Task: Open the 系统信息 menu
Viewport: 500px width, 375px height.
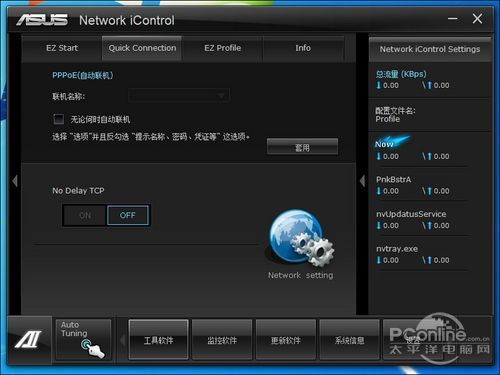Action: [349, 340]
